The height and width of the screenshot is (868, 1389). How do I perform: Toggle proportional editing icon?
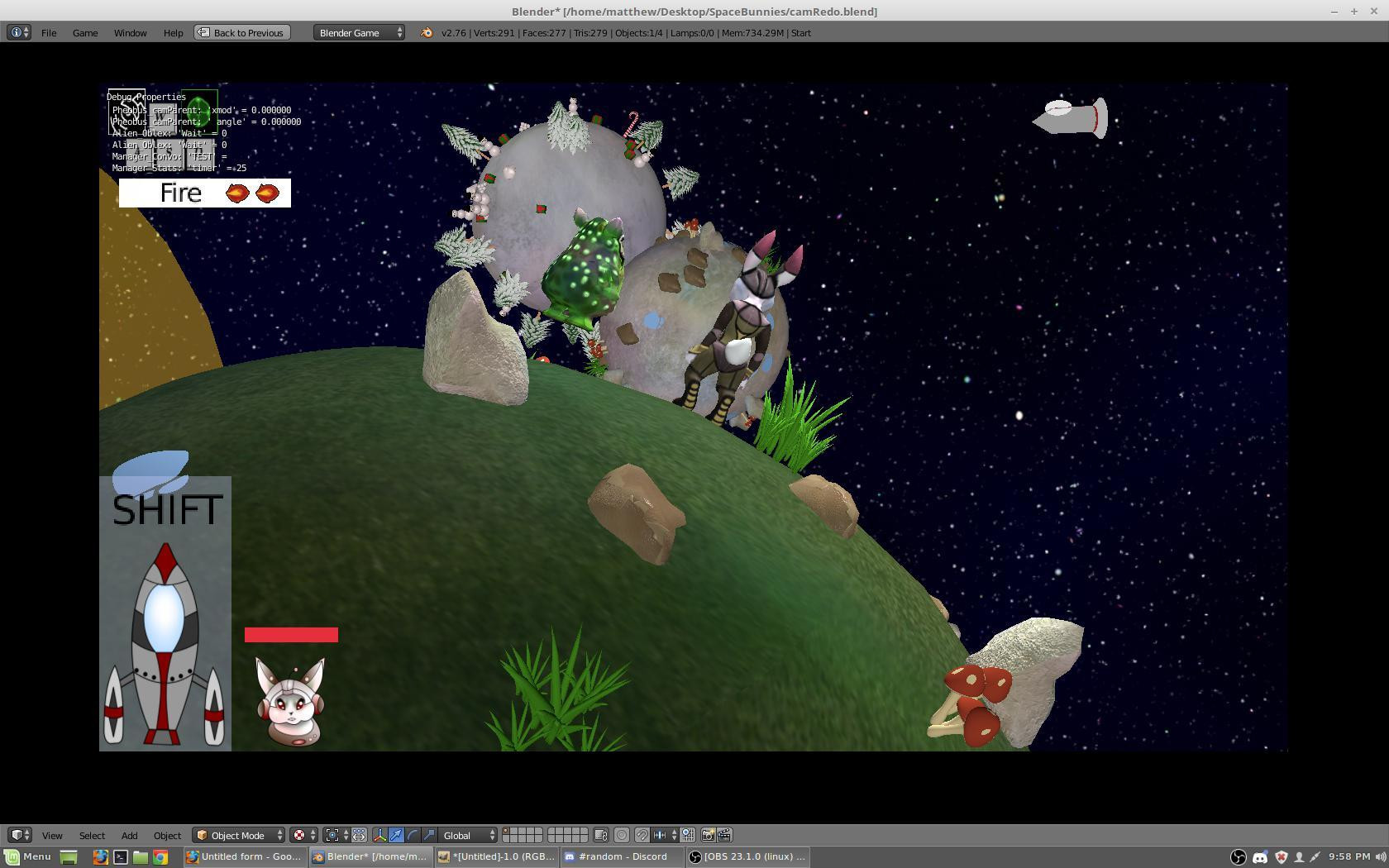pos(622,835)
